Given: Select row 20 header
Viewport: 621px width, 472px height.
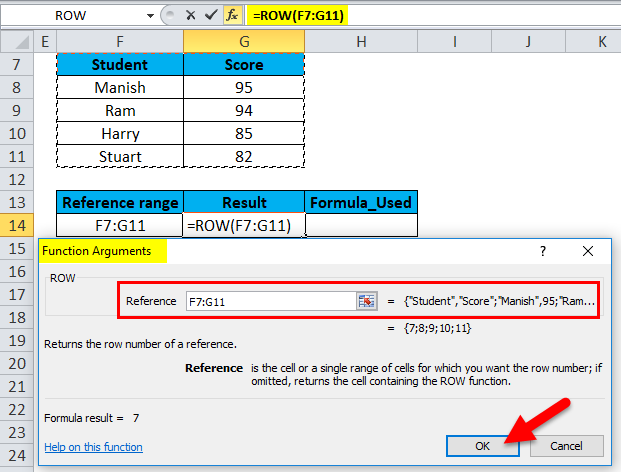Looking at the screenshot, I should [17, 363].
